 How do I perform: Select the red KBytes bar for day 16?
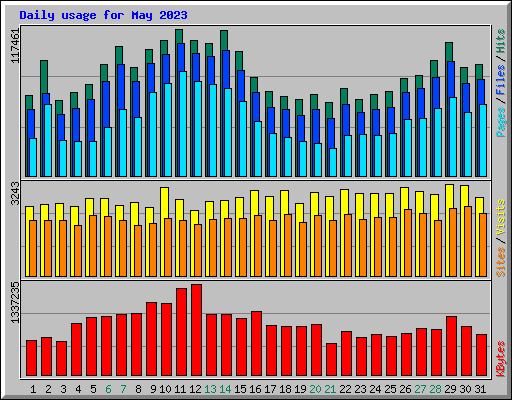[x=256, y=344]
